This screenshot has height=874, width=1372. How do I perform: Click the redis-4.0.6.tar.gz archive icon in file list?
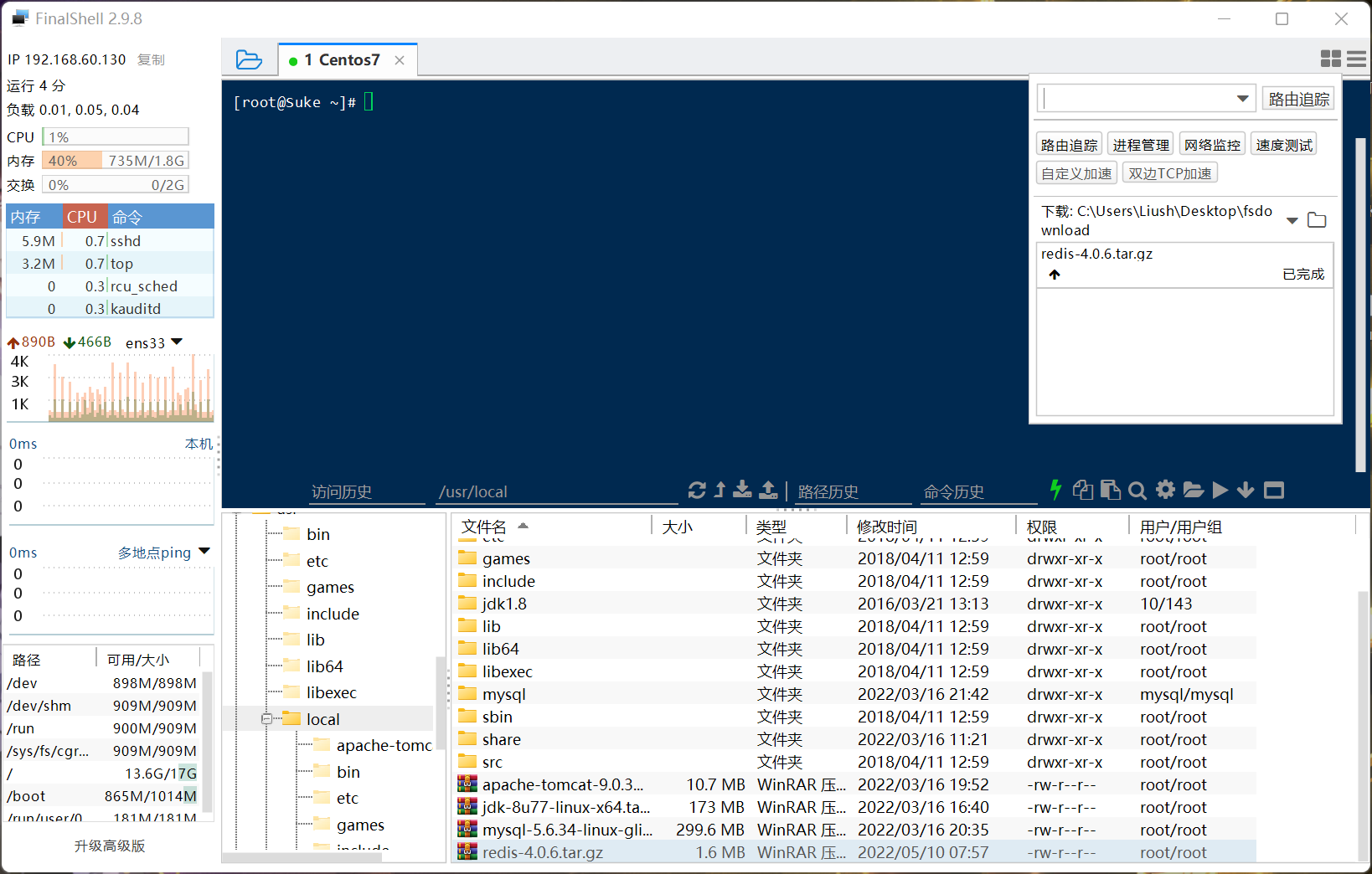point(467,852)
